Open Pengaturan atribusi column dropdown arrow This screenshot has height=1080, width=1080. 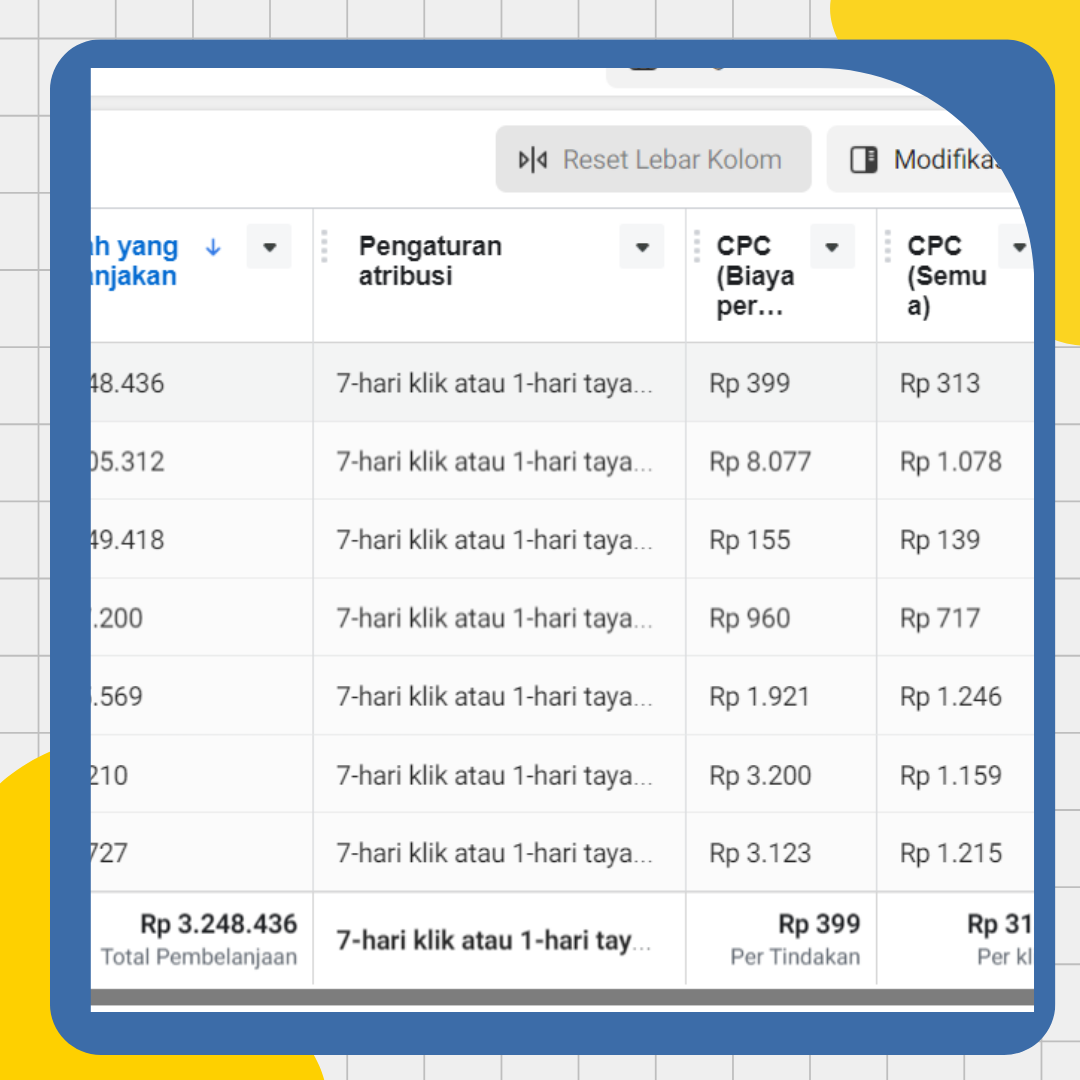coord(642,247)
